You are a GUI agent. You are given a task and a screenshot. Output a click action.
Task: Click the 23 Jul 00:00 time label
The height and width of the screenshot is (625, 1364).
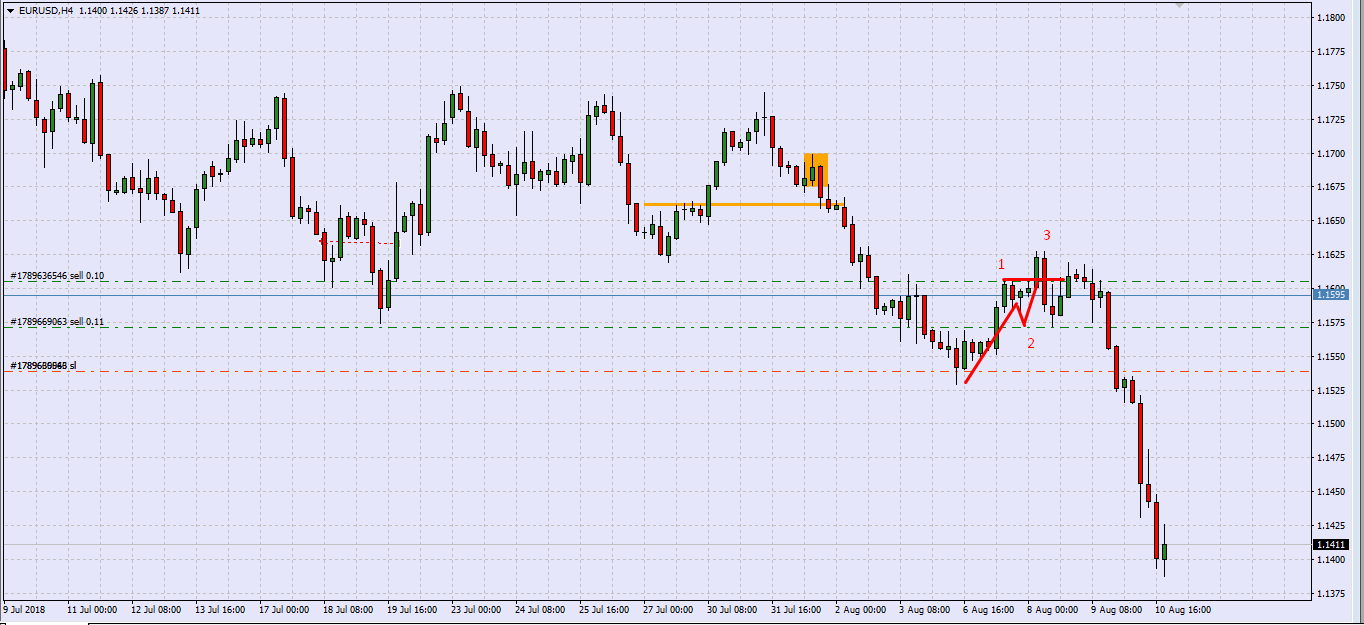[x=478, y=608]
